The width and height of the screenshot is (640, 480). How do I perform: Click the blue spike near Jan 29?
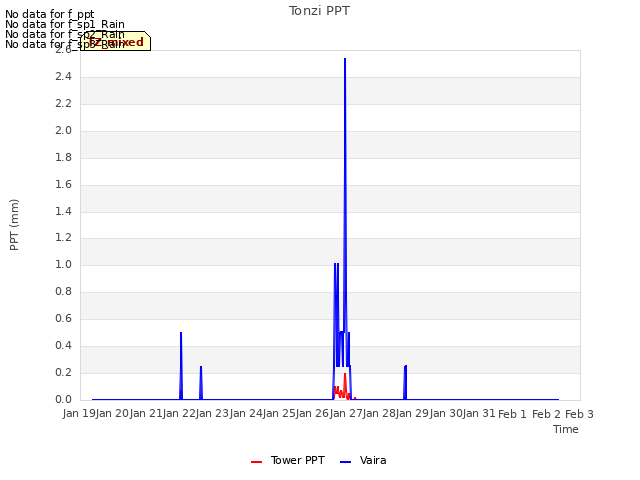[405, 367]
